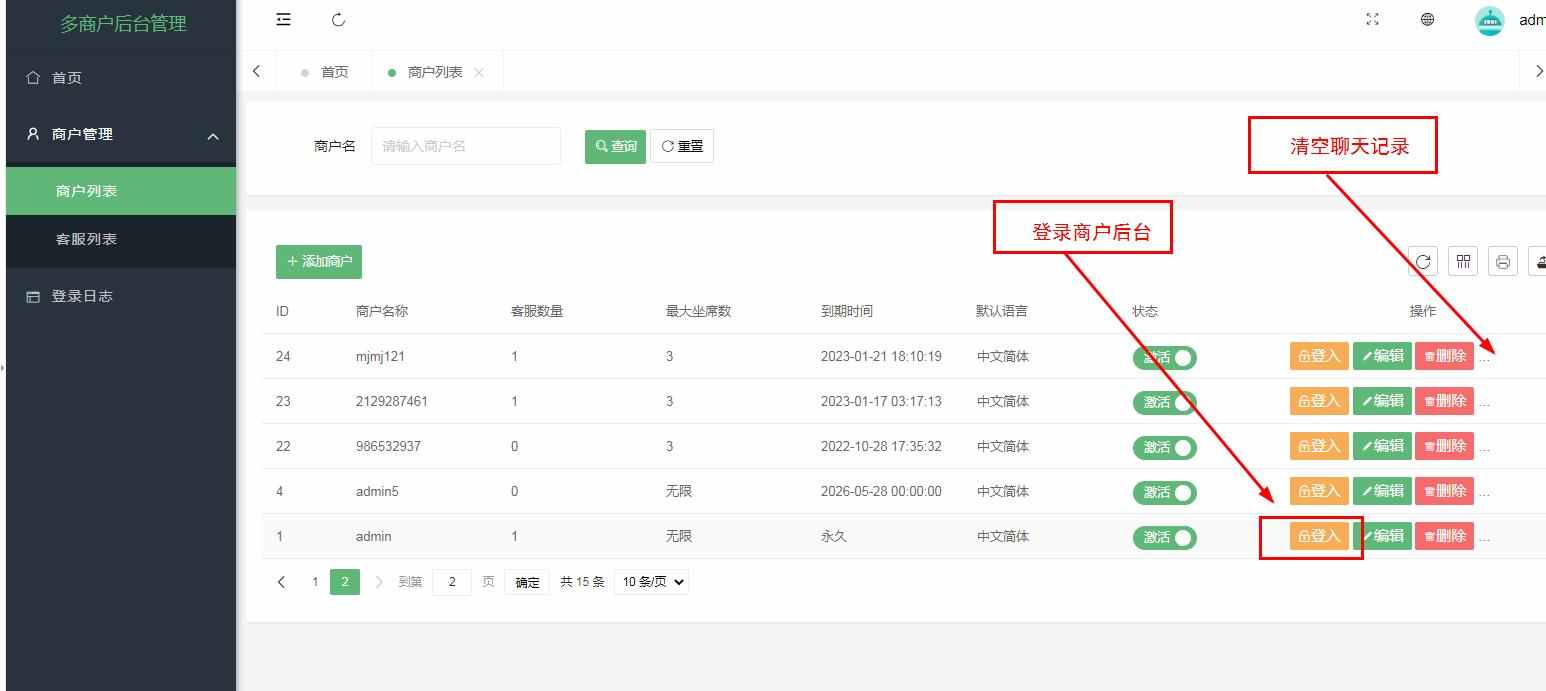This screenshot has height=691, width=1546.
Task: Delete merchant admin5
Action: [x=1444, y=491]
